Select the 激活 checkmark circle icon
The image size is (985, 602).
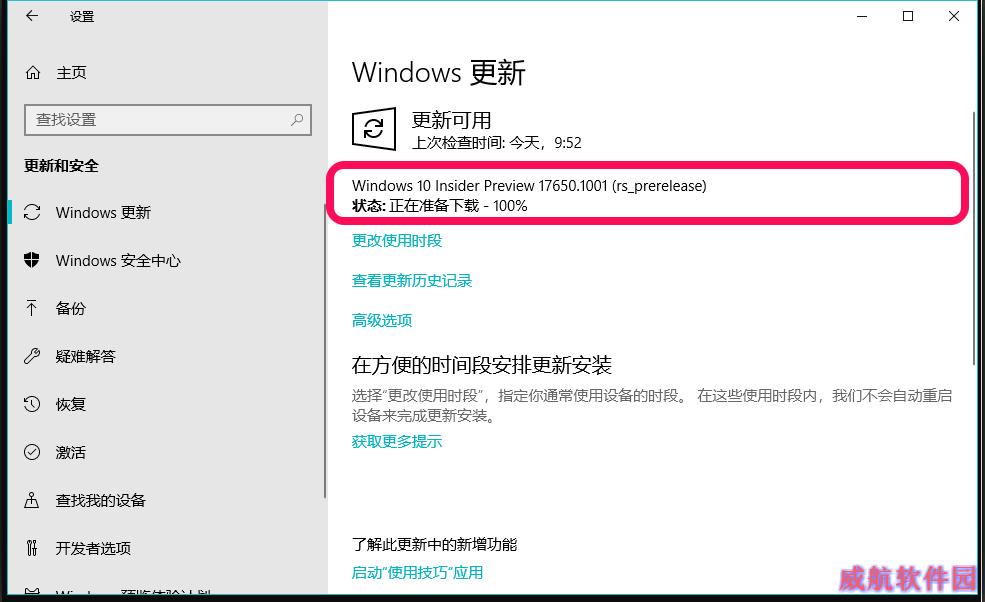click(32, 452)
